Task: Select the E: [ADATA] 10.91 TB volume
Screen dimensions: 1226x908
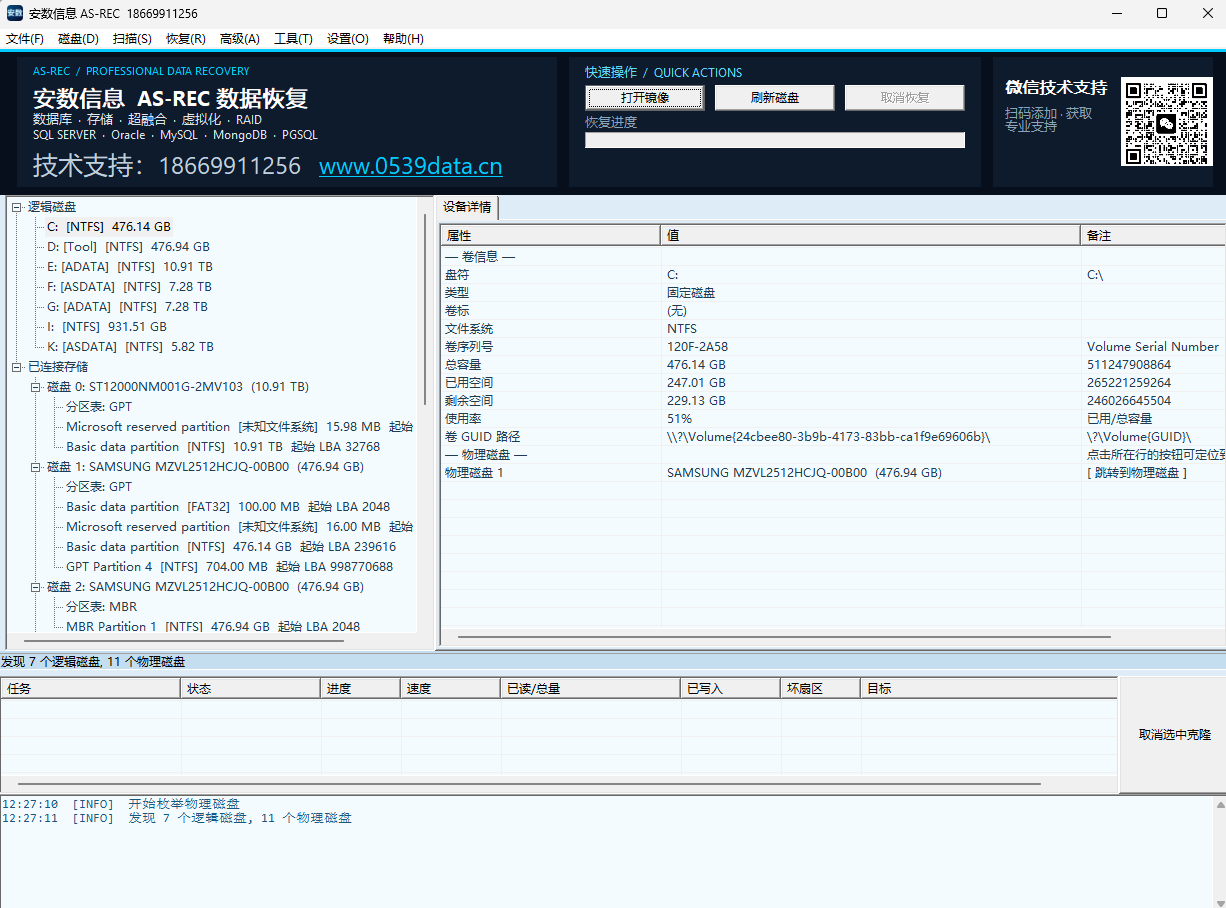Action: 130,267
